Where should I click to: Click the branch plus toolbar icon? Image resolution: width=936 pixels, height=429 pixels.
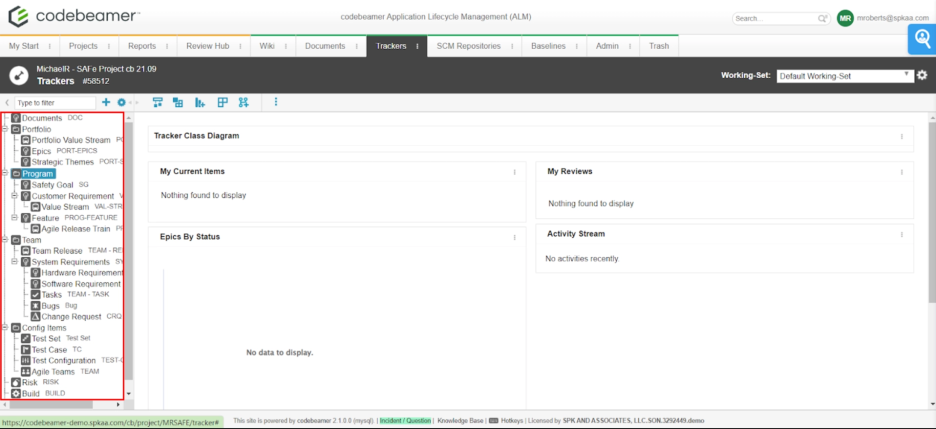[x=244, y=102]
